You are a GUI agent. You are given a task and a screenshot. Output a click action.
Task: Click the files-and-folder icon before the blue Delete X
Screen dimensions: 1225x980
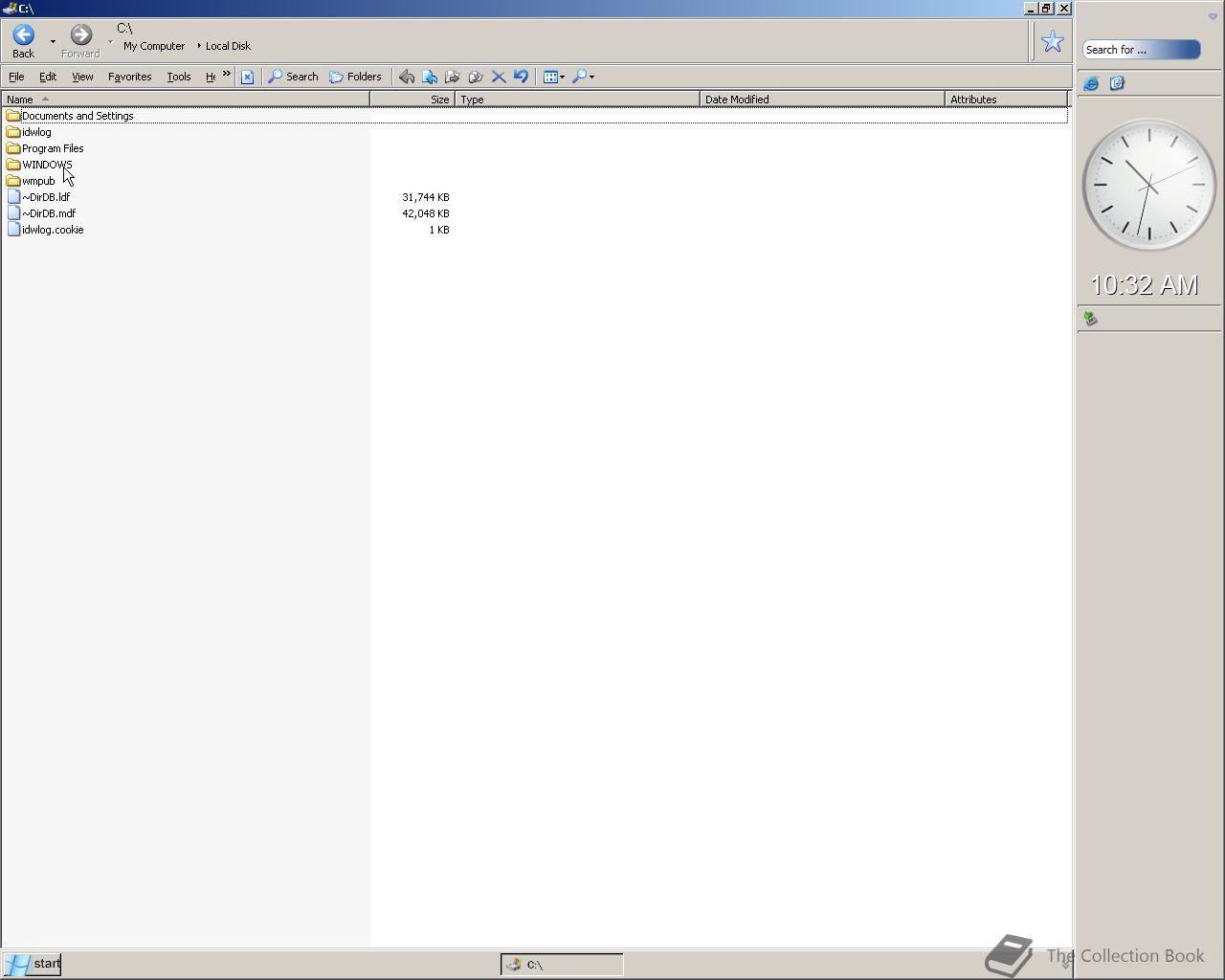[476, 77]
